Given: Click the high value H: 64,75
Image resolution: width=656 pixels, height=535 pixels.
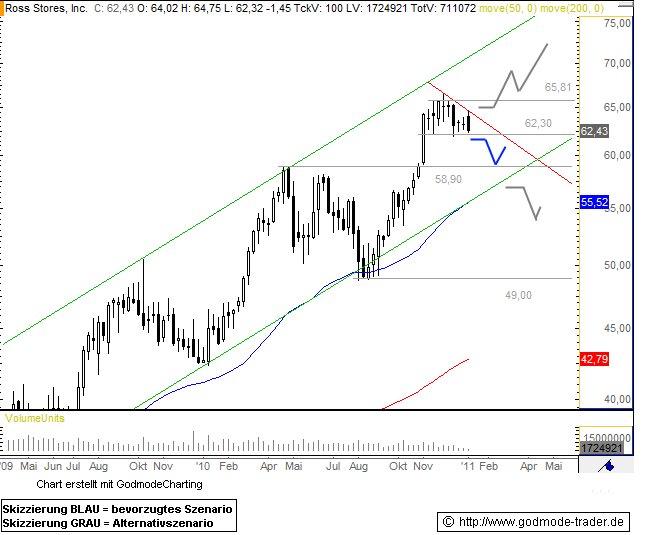Looking at the screenshot, I should pos(201,8).
